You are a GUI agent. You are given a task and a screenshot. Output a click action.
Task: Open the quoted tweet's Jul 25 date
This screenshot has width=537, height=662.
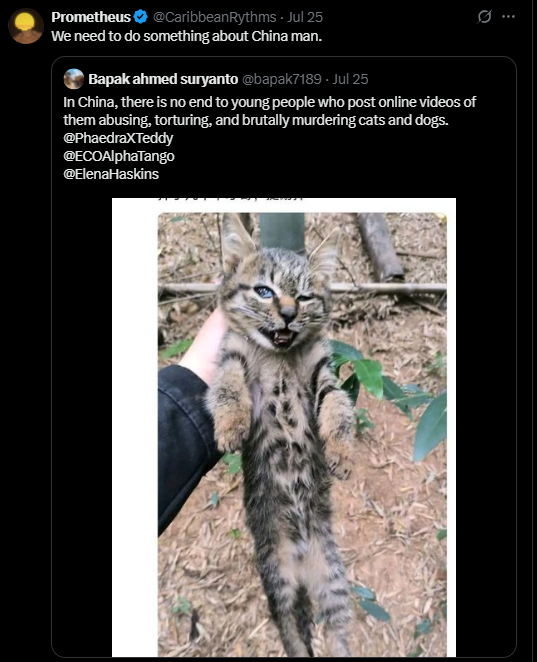point(350,79)
